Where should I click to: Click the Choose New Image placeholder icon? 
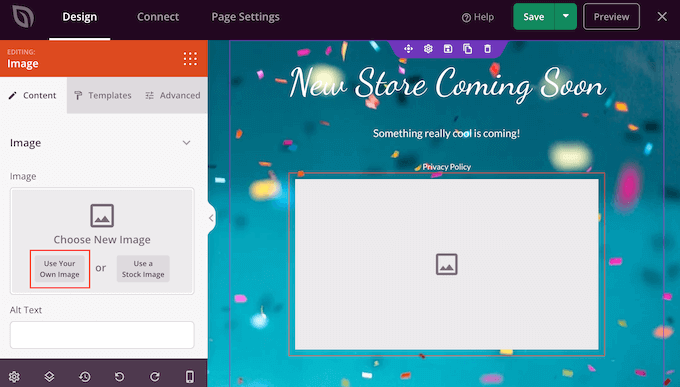point(102,216)
